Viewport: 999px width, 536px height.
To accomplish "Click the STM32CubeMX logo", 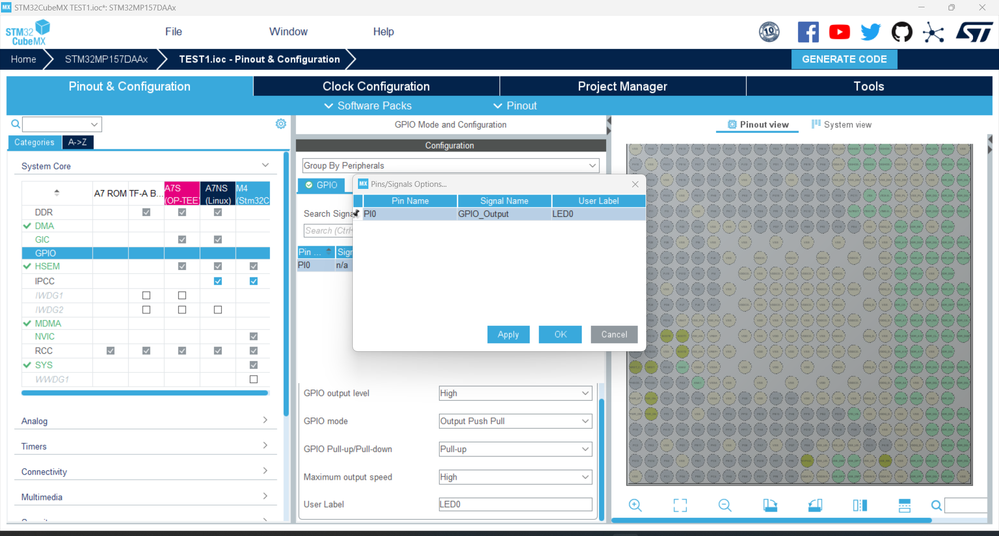I will 27,32.
